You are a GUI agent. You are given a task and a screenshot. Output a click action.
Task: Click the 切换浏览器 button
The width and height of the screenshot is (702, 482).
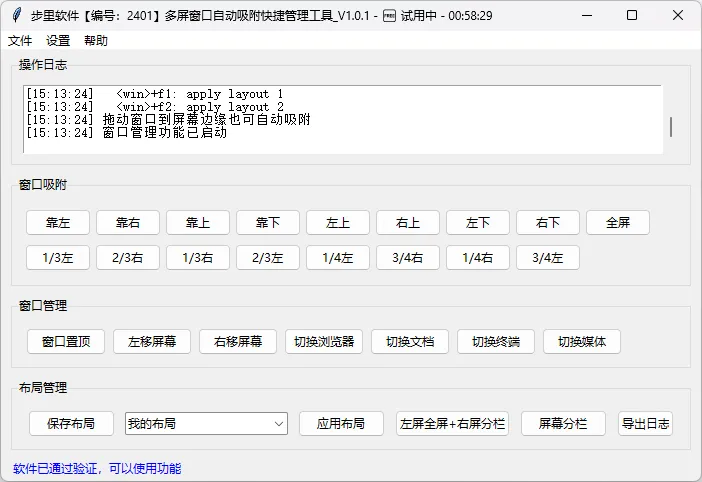point(324,341)
